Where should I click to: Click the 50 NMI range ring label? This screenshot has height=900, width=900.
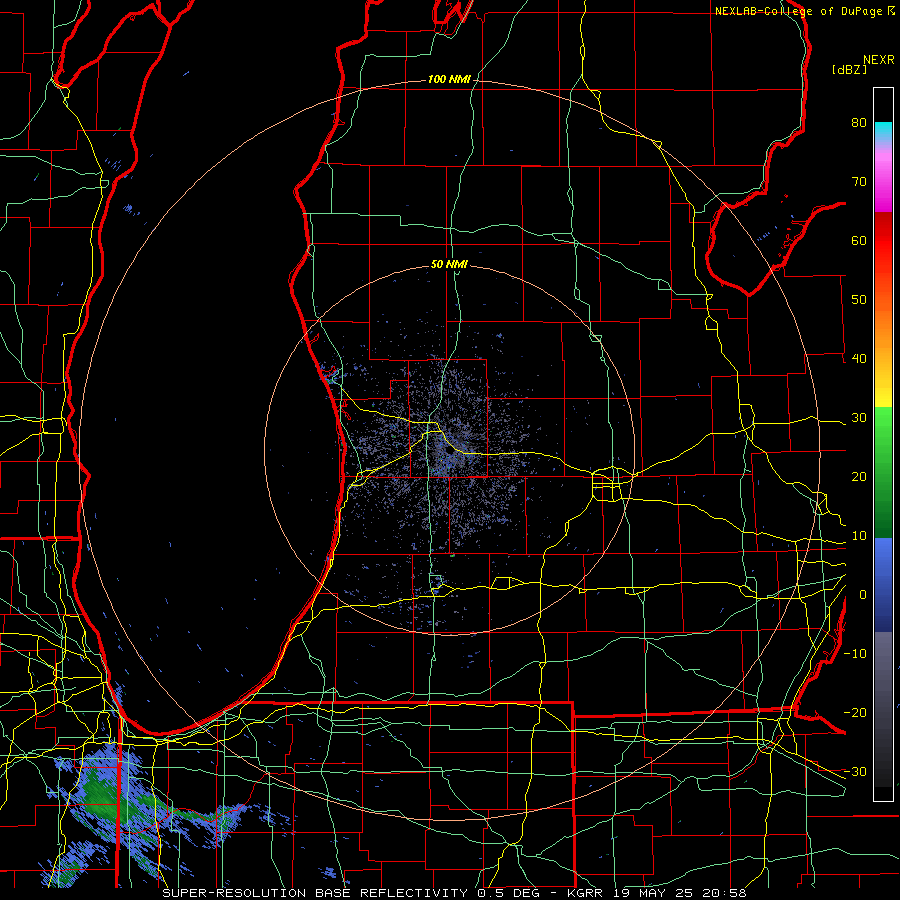click(449, 264)
